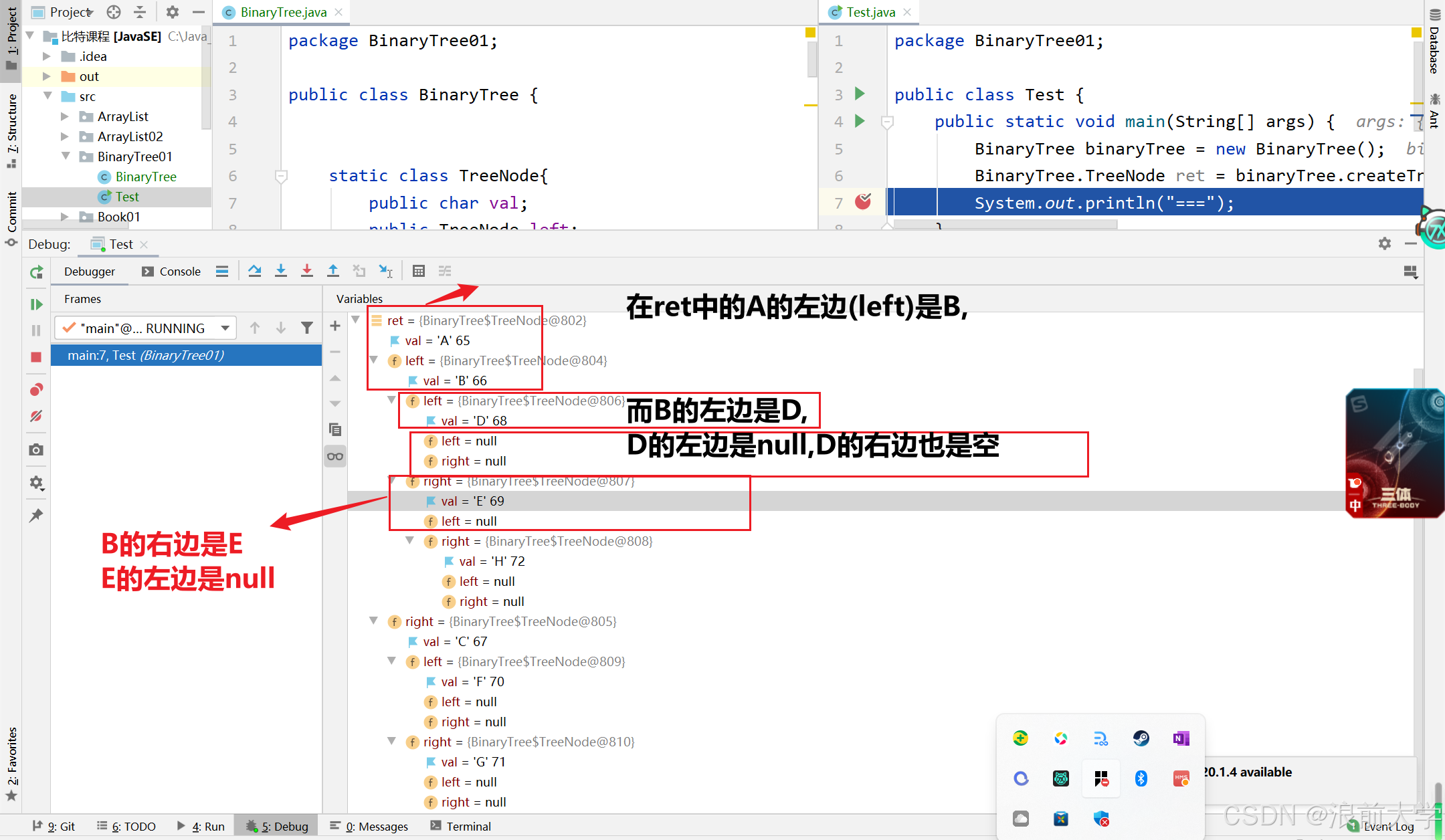This screenshot has height=840, width=1445.
Task: Rerun the Test debug session
Action: coord(36,272)
